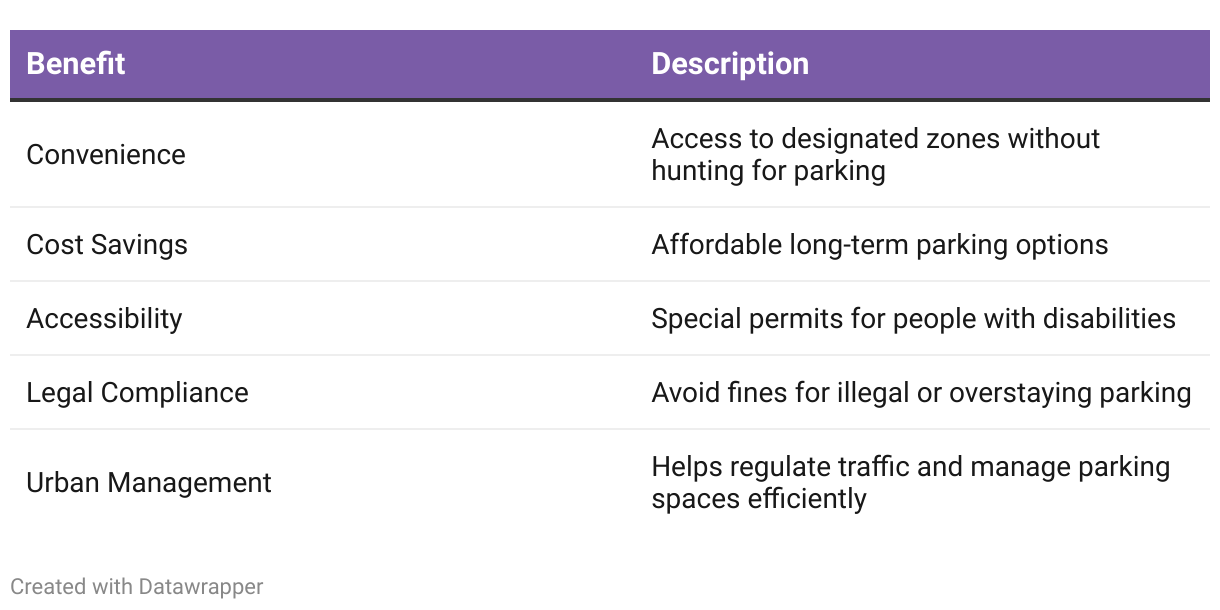
Task: Click 'Affordable long-term parking options' text
Action: click(x=880, y=245)
